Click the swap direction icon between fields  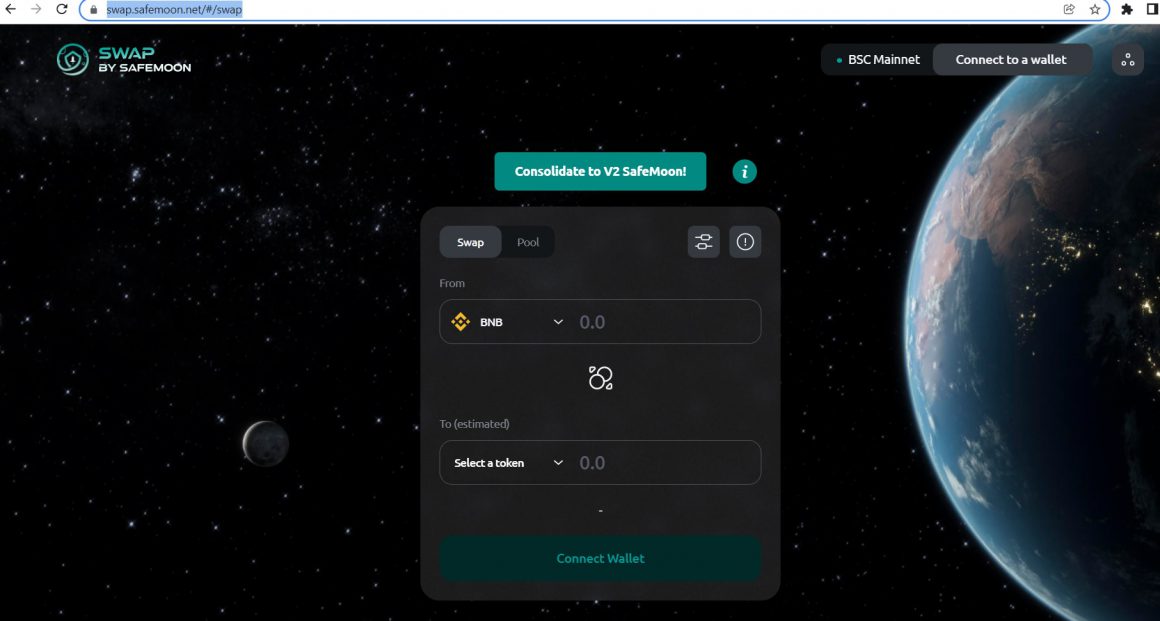pyautogui.click(x=600, y=377)
